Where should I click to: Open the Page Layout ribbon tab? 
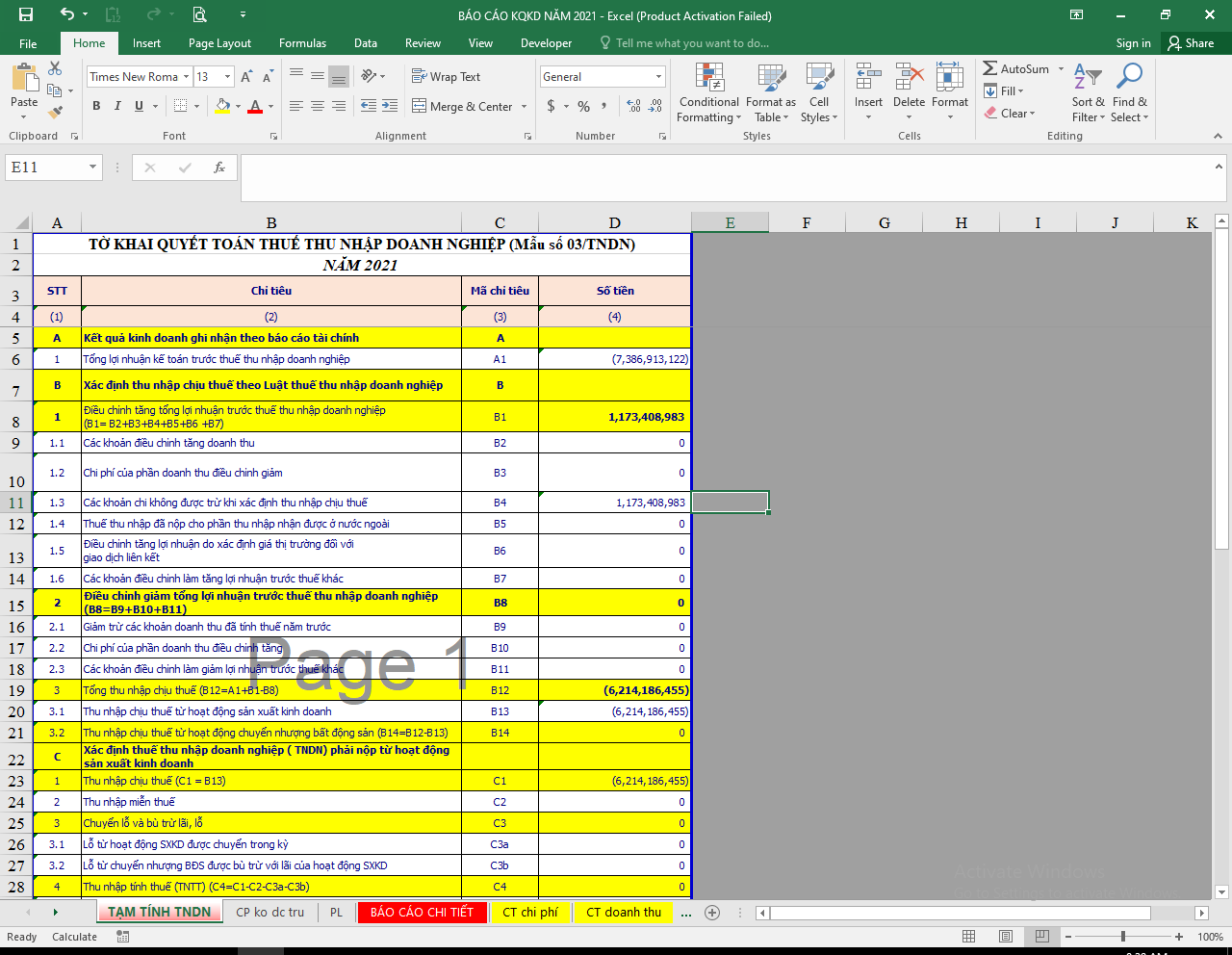click(x=219, y=43)
